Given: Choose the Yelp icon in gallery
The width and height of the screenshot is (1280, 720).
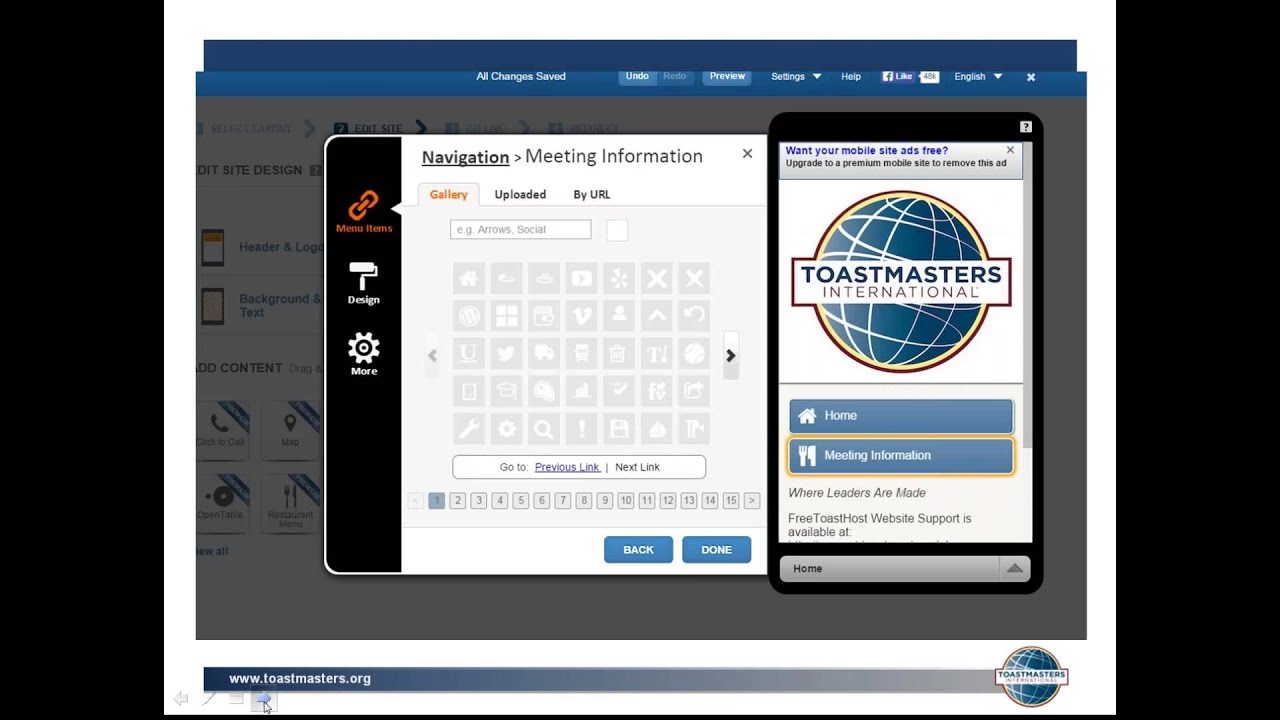Looking at the screenshot, I should click(619, 279).
